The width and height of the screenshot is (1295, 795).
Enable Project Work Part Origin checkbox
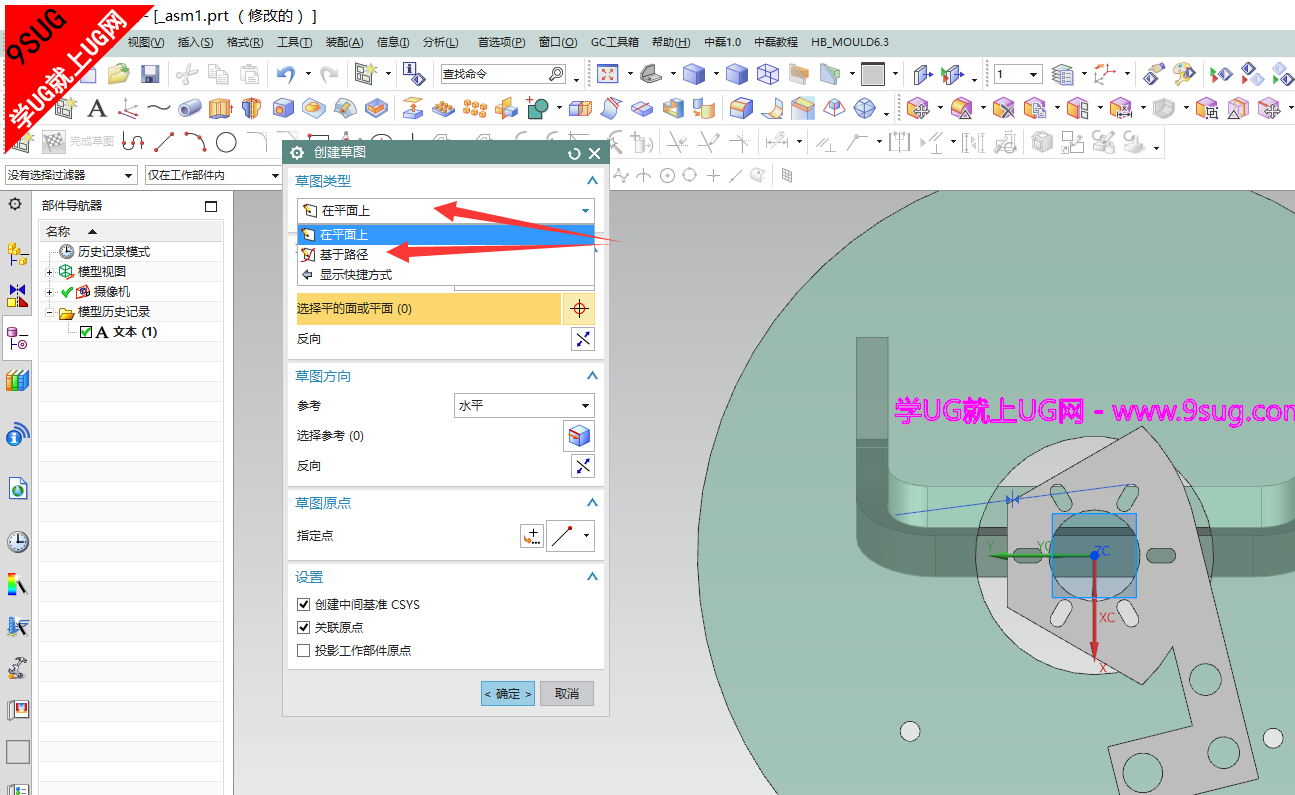click(304, 651)
